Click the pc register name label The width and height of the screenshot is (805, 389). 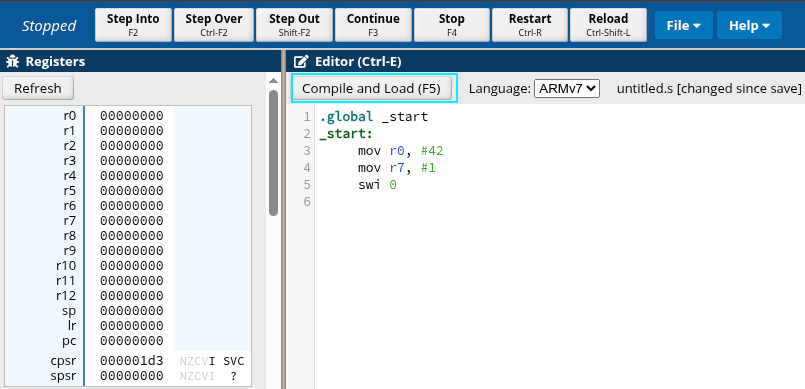pos(69,341)
